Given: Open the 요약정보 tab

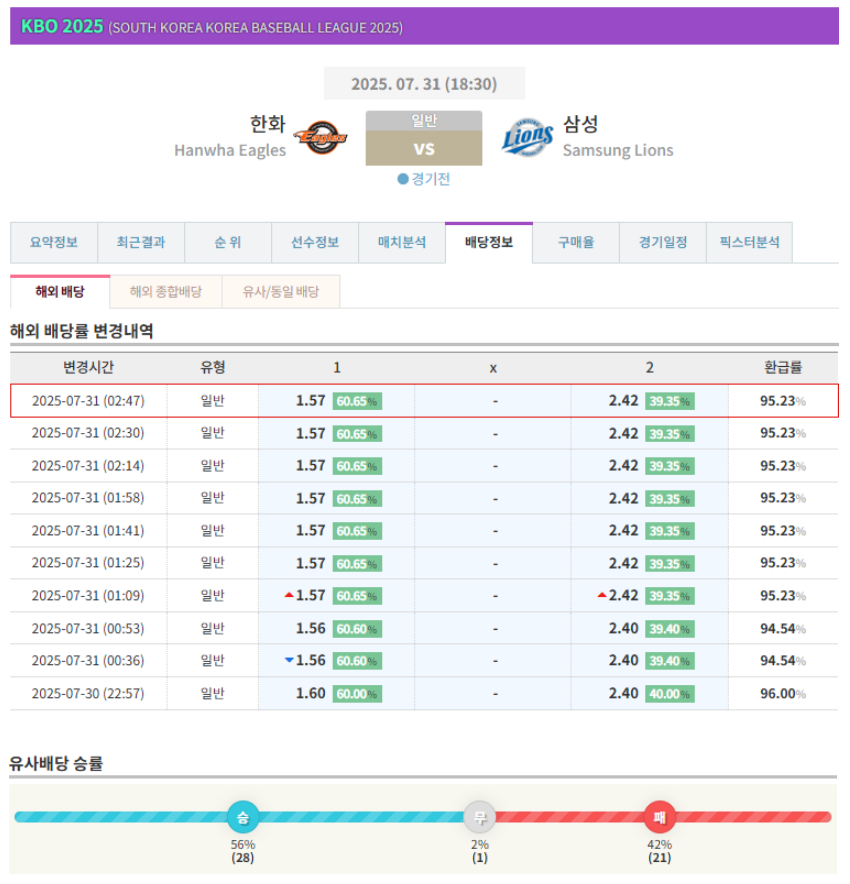Looking at the screenshot, I should (54, 242).
